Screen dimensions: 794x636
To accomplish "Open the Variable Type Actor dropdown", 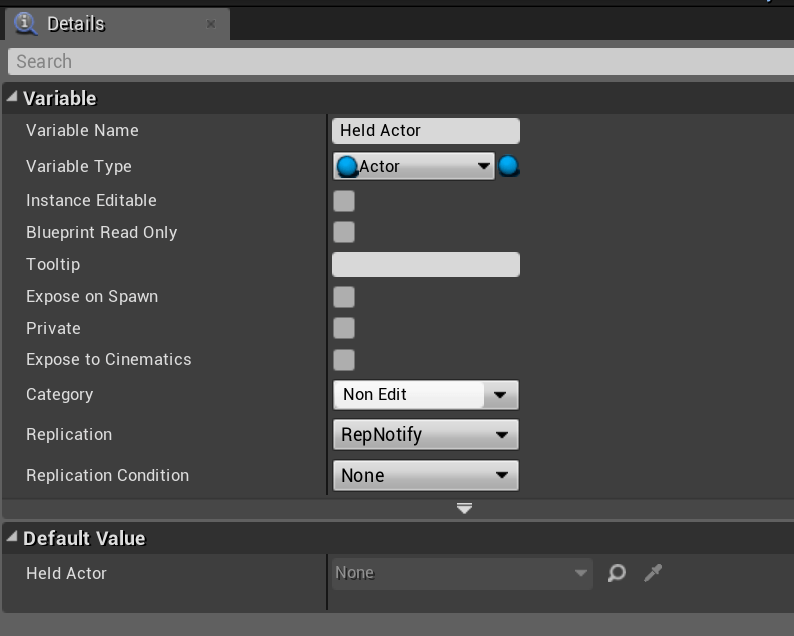I will pos(414,166).
